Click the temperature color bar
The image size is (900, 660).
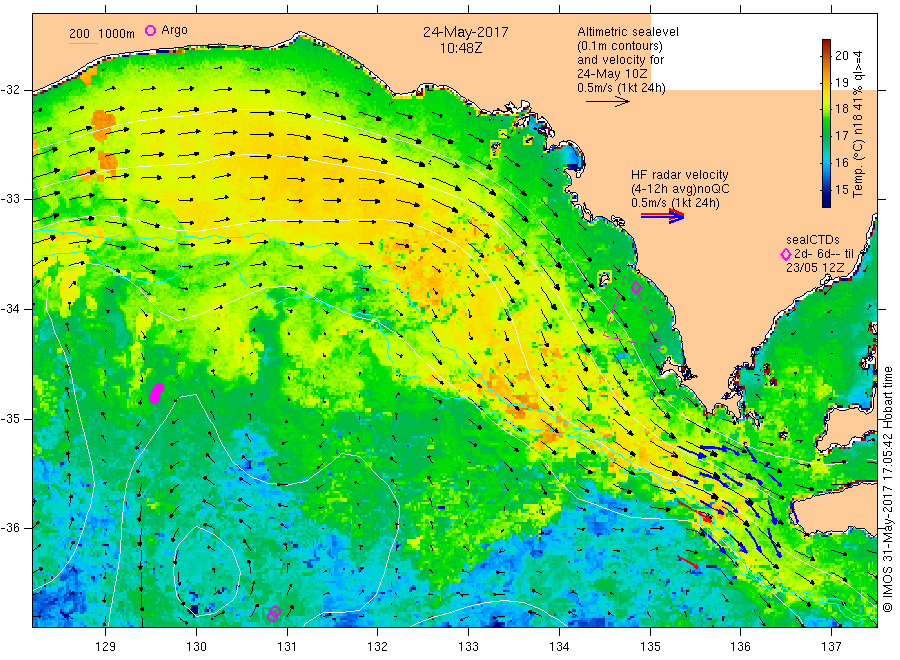(x=826, y=123)
